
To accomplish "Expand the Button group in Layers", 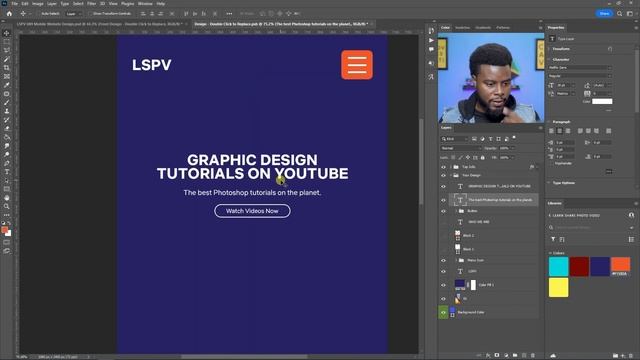I will click(456, 211).
